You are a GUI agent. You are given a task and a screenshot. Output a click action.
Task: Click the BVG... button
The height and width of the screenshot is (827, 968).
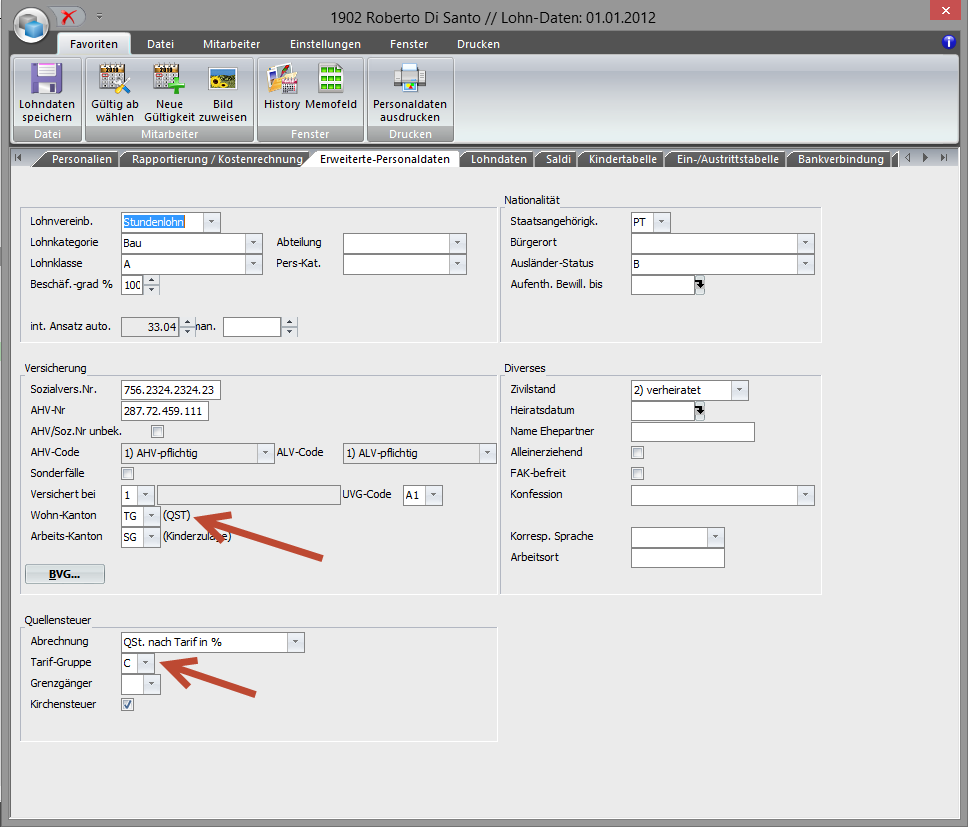(64, 574)
